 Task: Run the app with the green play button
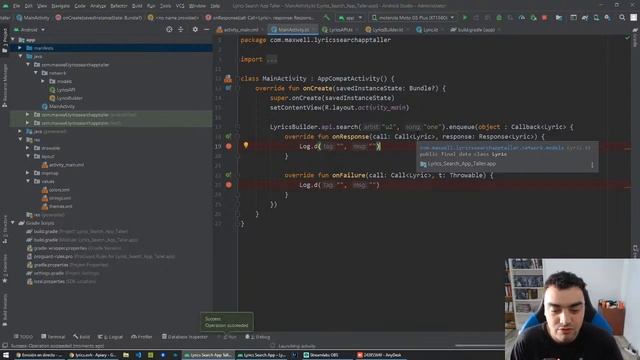tap(464, 18)
